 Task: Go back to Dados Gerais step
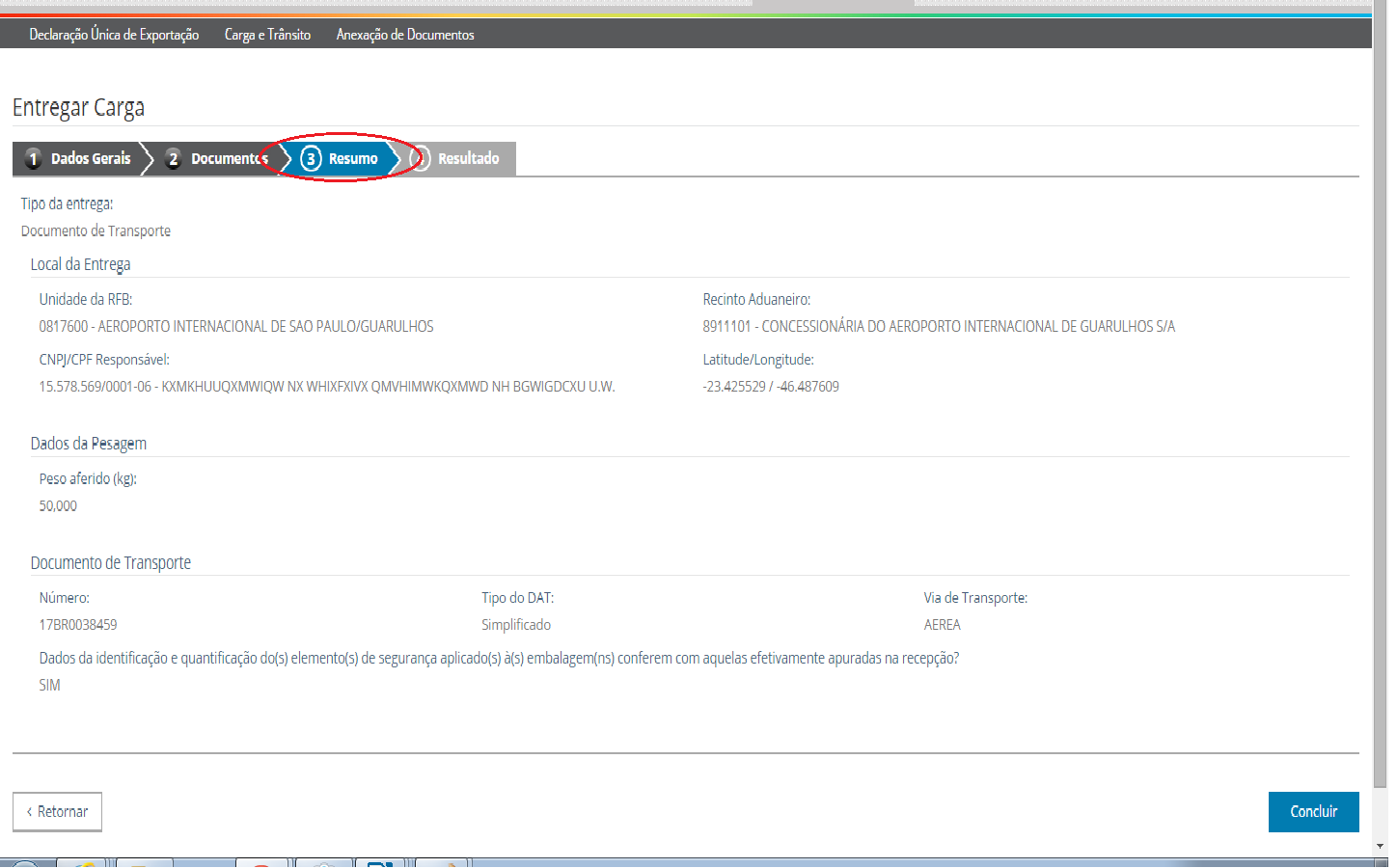point(79,158)
